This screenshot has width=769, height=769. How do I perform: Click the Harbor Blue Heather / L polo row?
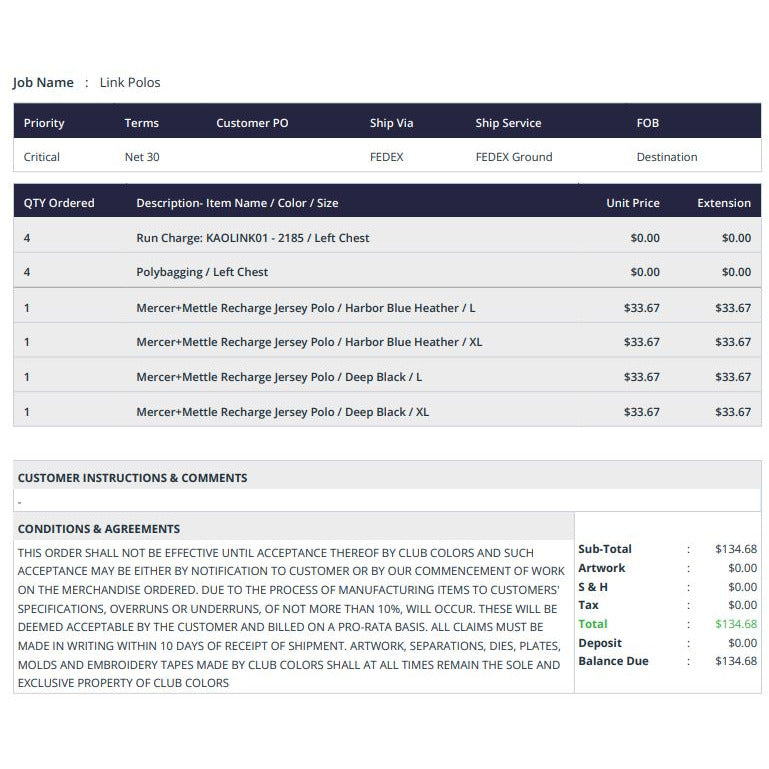306,308
